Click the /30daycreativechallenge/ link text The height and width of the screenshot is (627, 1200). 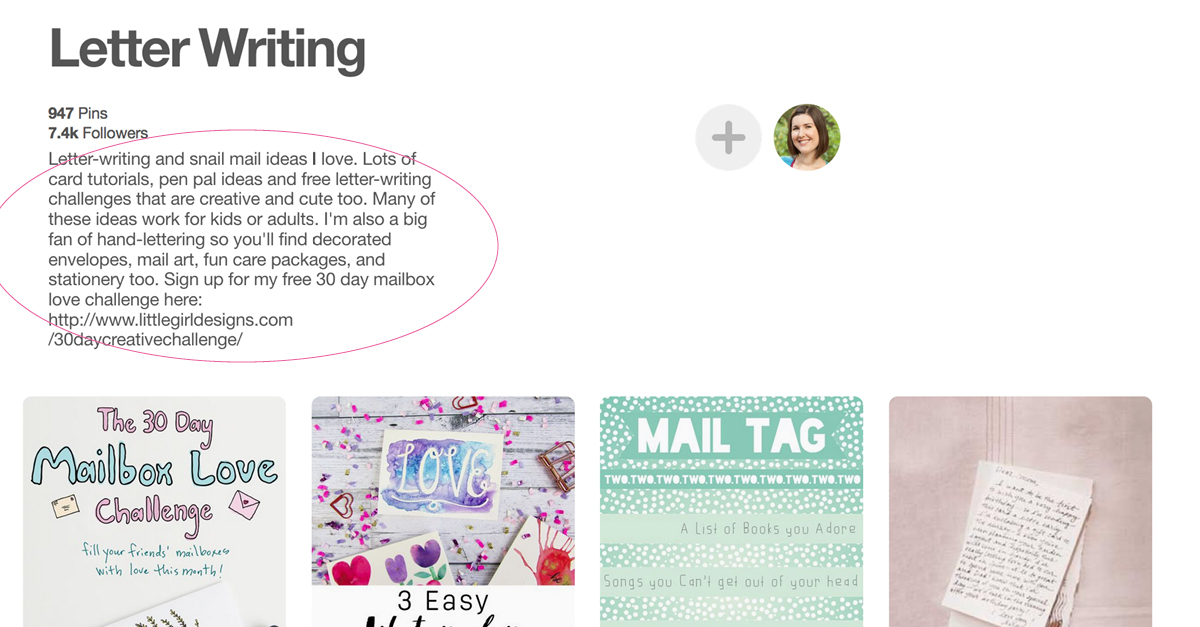146,340
